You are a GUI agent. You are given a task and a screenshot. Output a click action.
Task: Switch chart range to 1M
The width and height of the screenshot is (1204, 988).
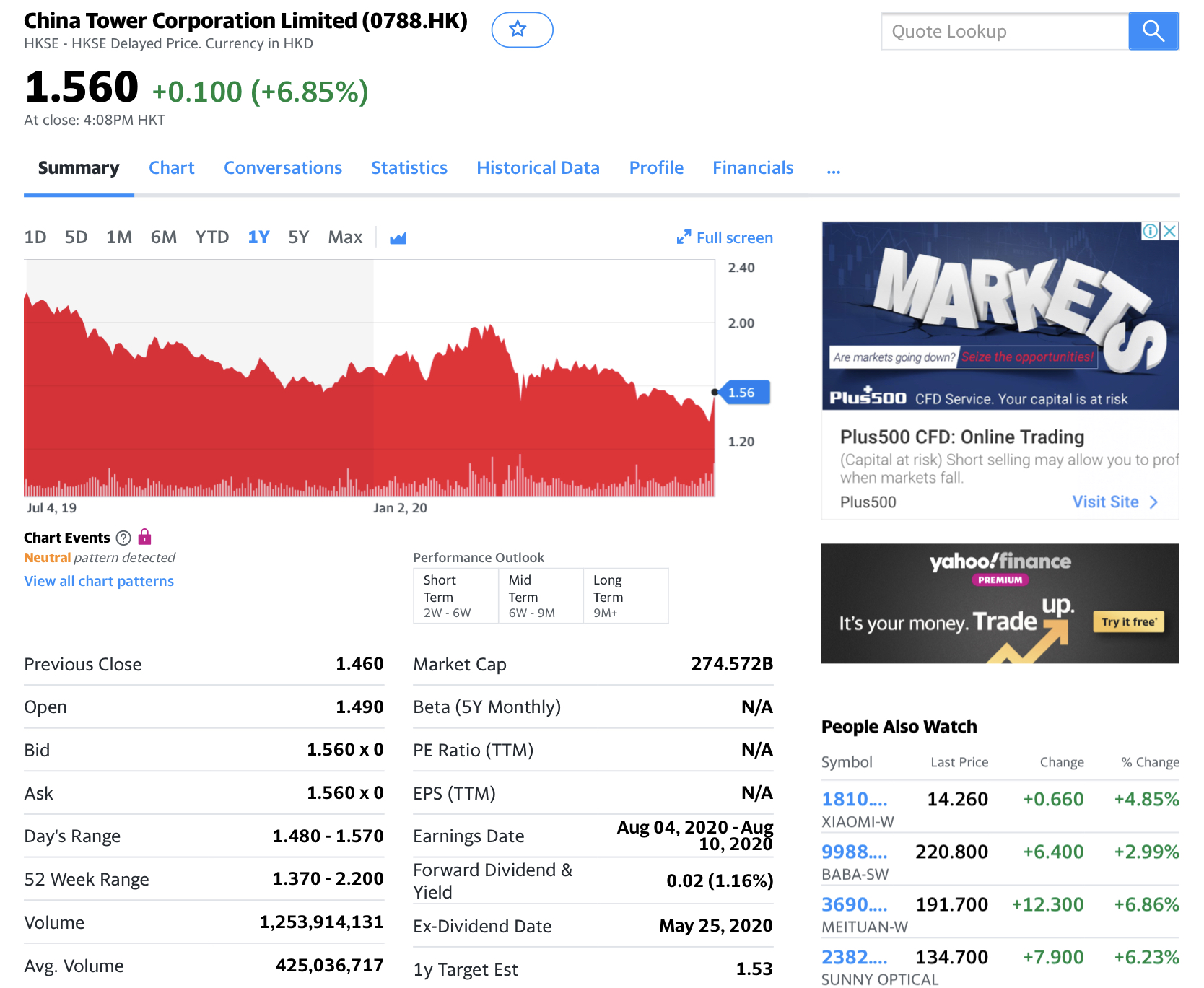119,237
